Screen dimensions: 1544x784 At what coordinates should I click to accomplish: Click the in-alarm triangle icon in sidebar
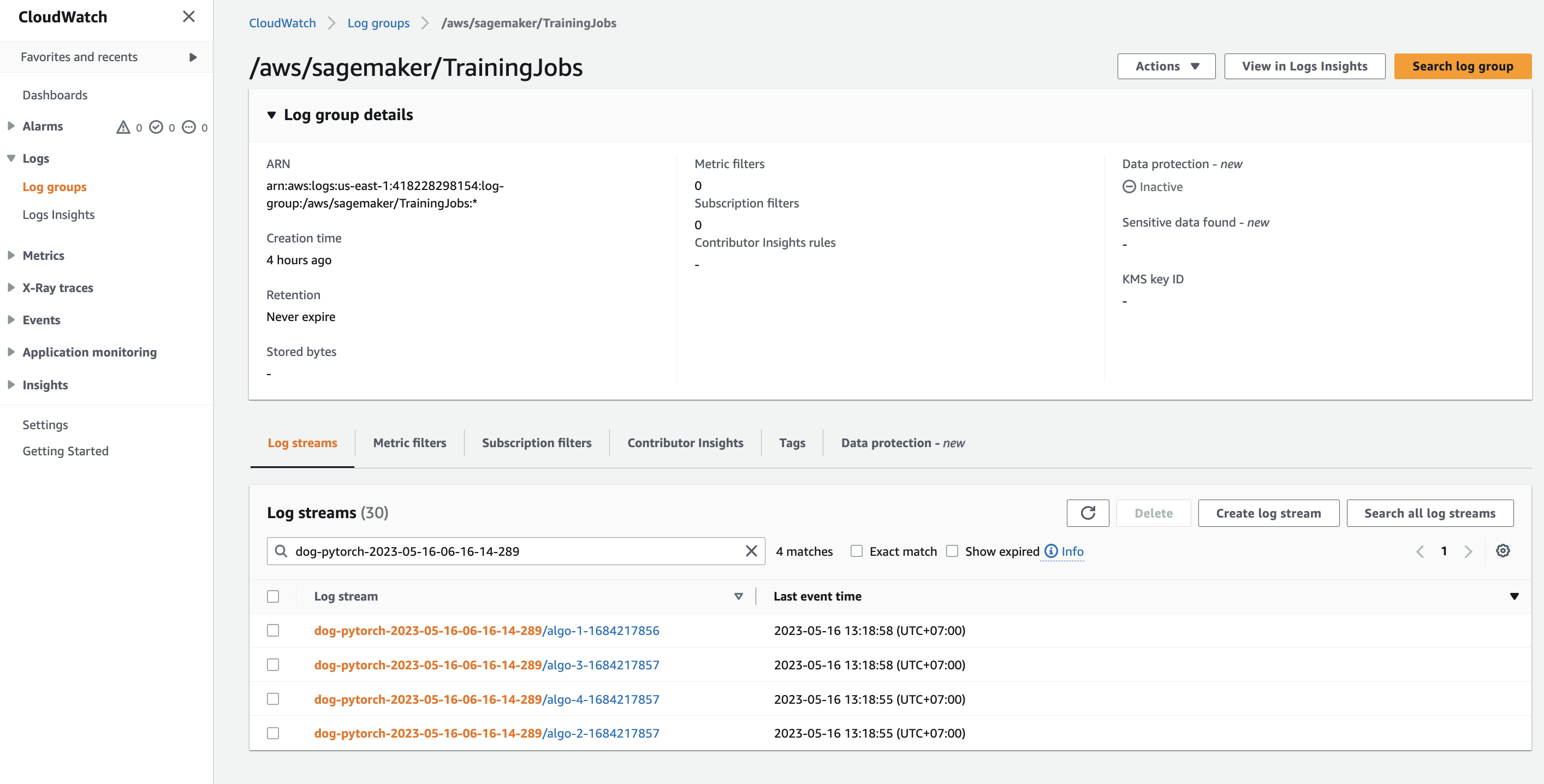[123, 127]
